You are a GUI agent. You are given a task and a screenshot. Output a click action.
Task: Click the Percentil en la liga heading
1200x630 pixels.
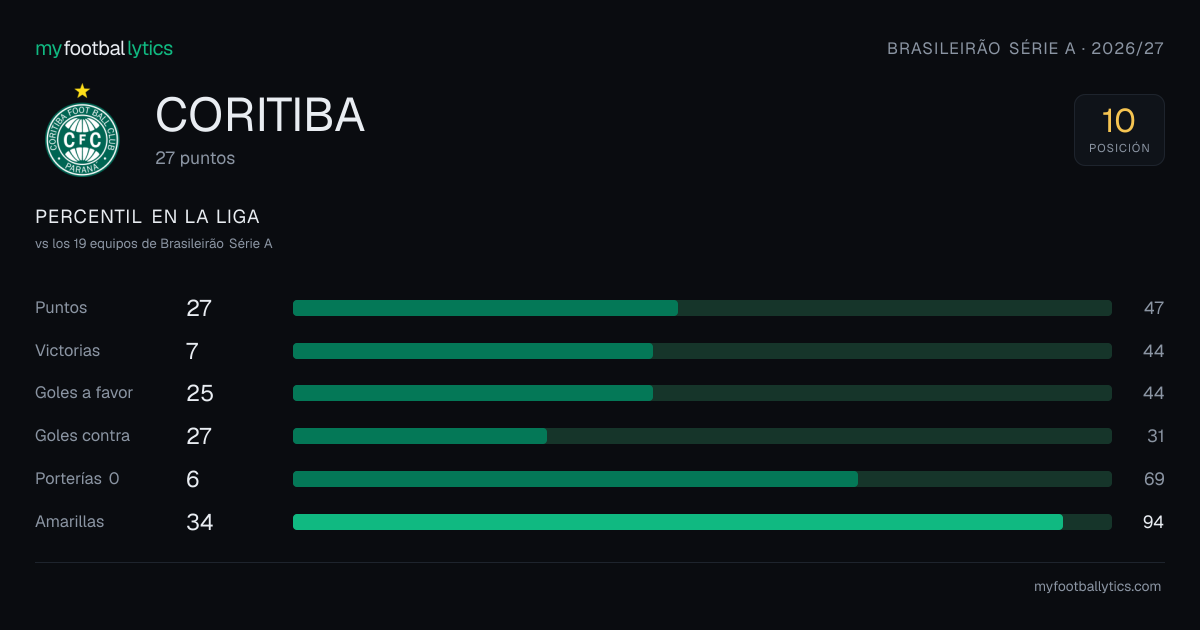(147, 217)
